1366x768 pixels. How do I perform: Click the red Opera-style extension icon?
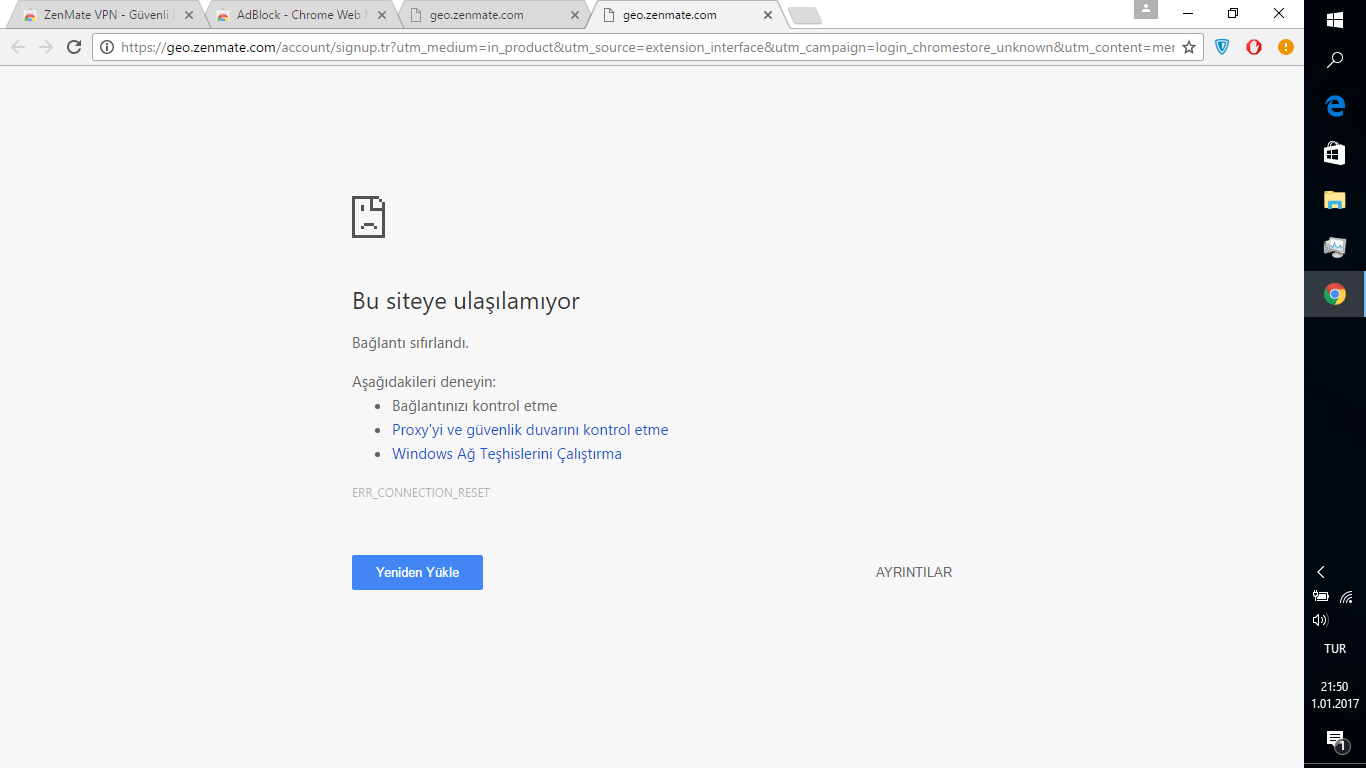click(1254, 47)
